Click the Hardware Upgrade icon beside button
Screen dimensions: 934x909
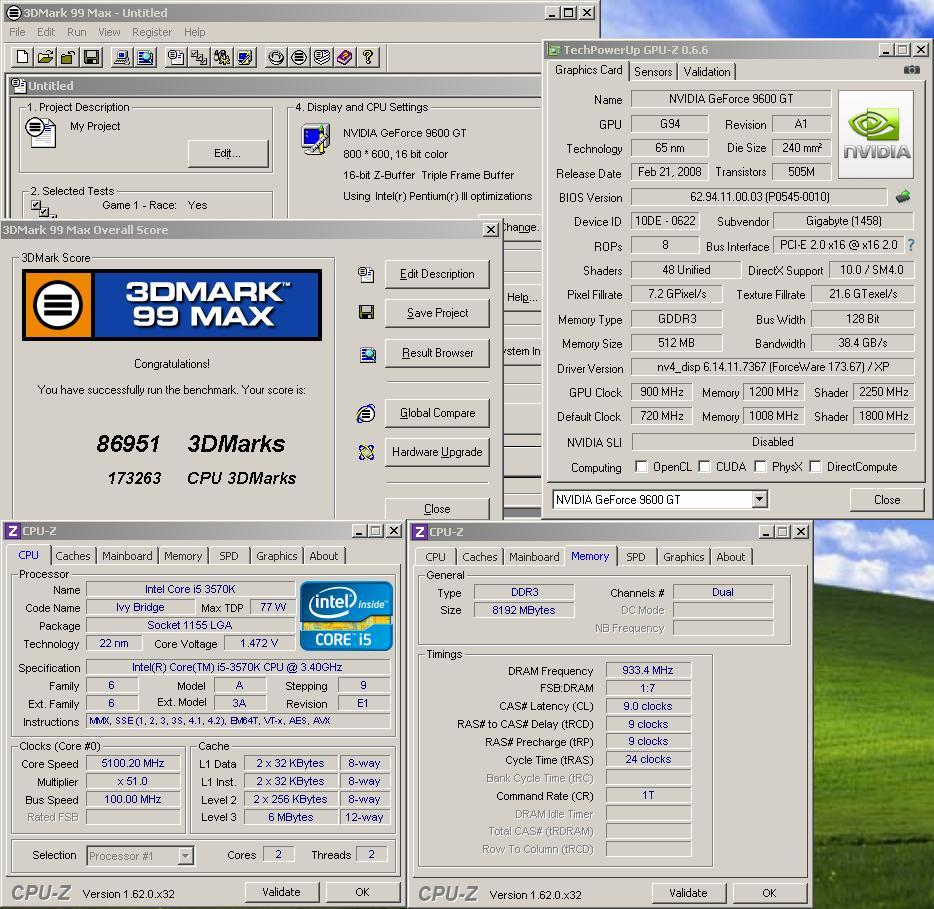tap(366, 452)
